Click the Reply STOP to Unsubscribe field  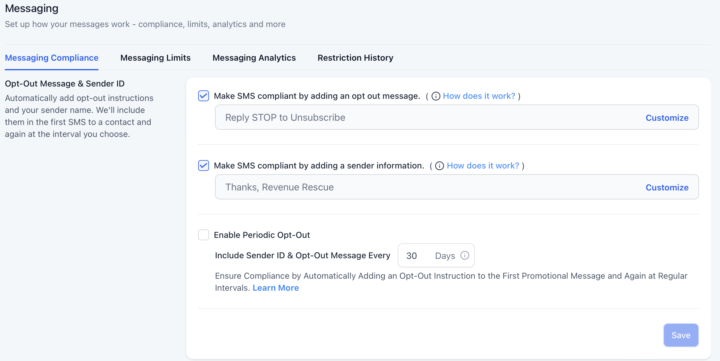click(457, 117)
